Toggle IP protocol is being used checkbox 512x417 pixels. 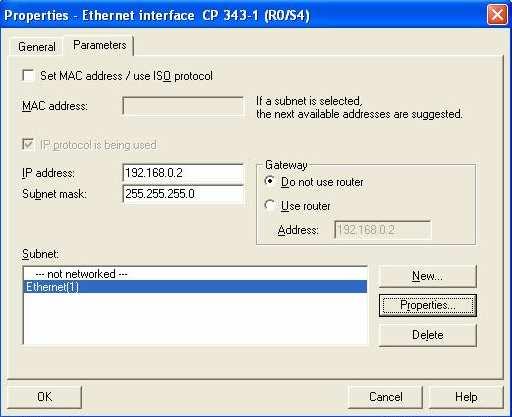(x=28, y=145)
